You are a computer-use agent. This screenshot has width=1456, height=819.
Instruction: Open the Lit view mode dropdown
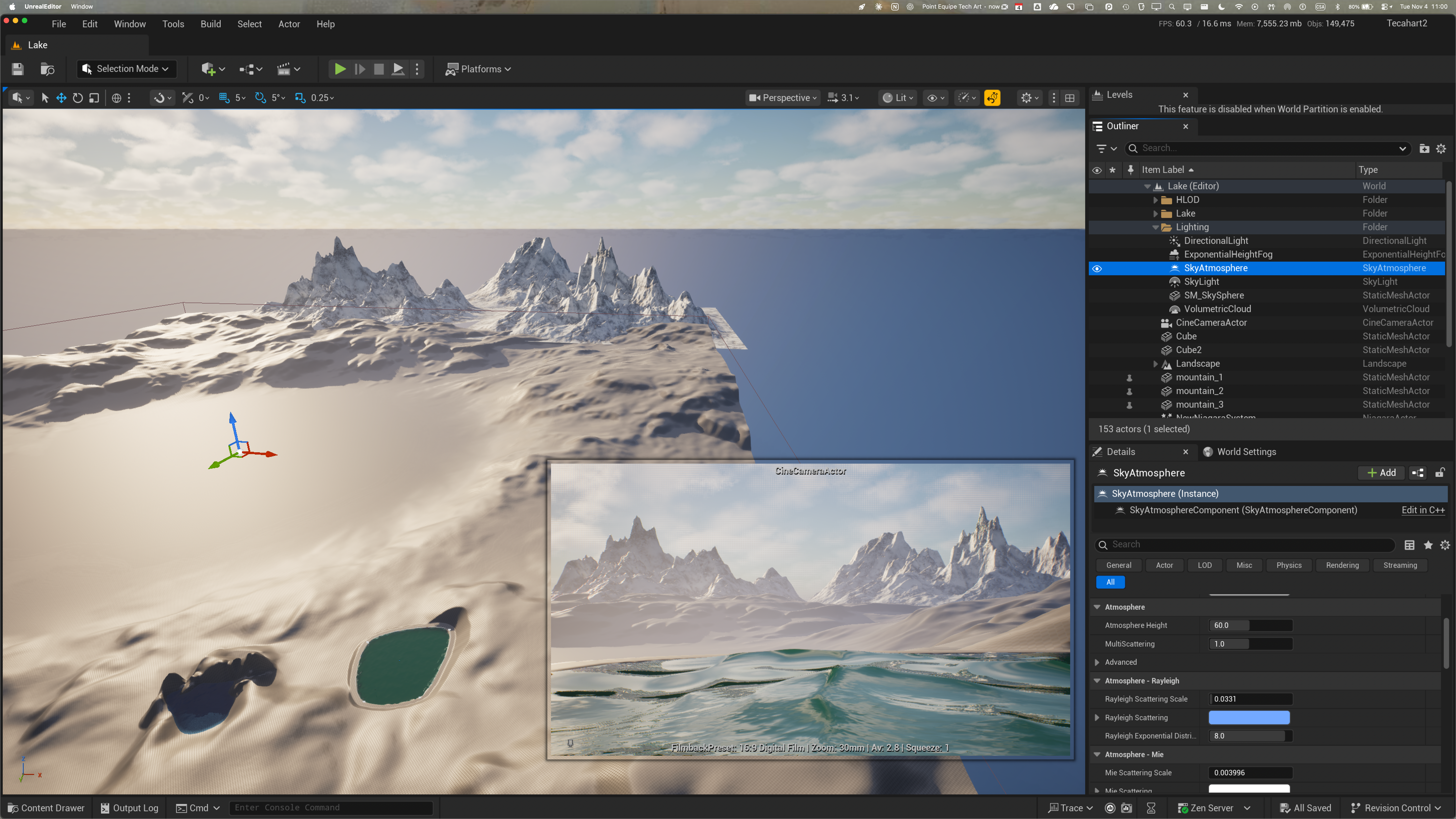click(x=897, y=98)
